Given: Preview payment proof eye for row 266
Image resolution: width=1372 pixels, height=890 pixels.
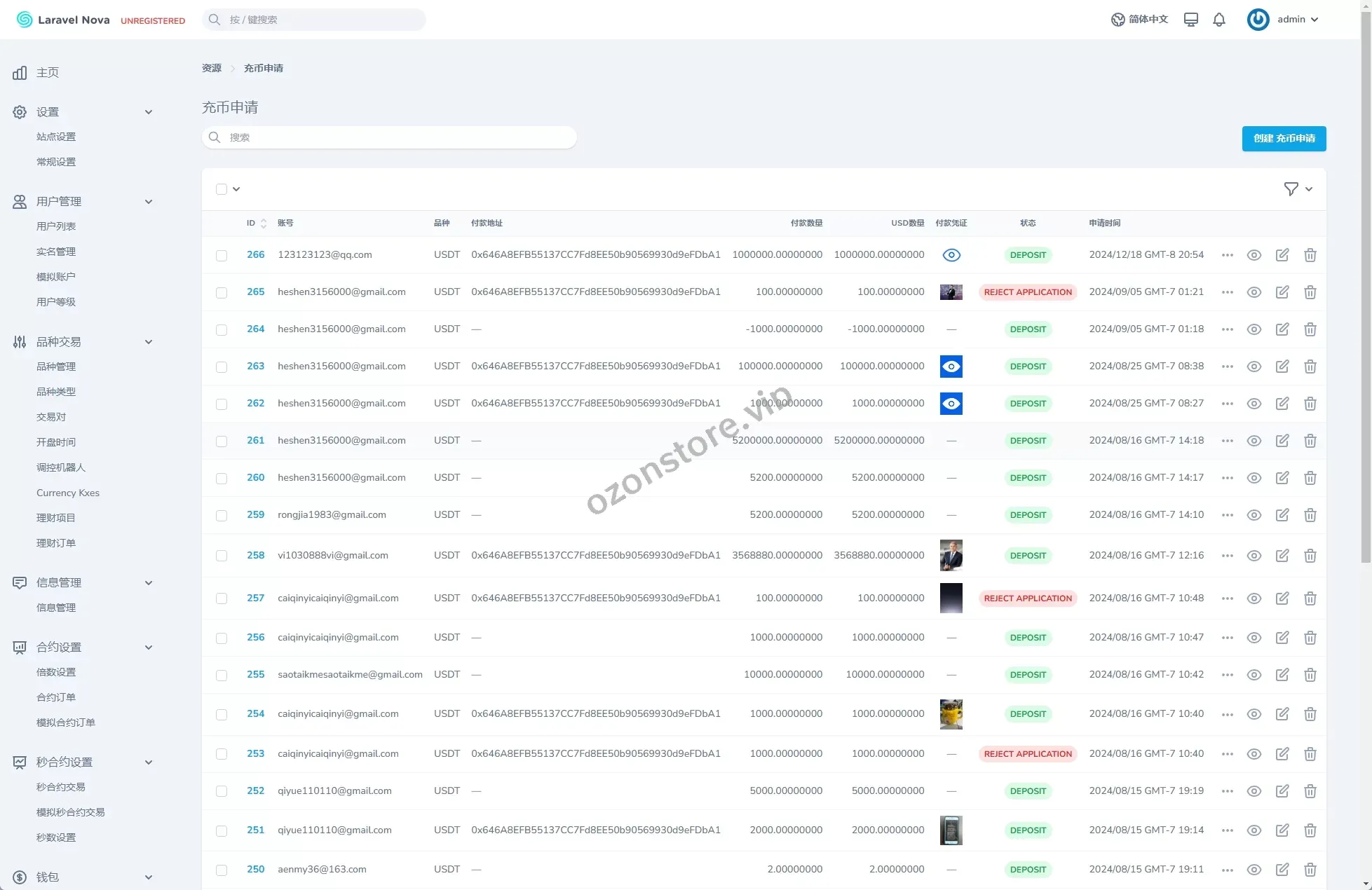Looking at the screenshot, I should pos(951,255).
